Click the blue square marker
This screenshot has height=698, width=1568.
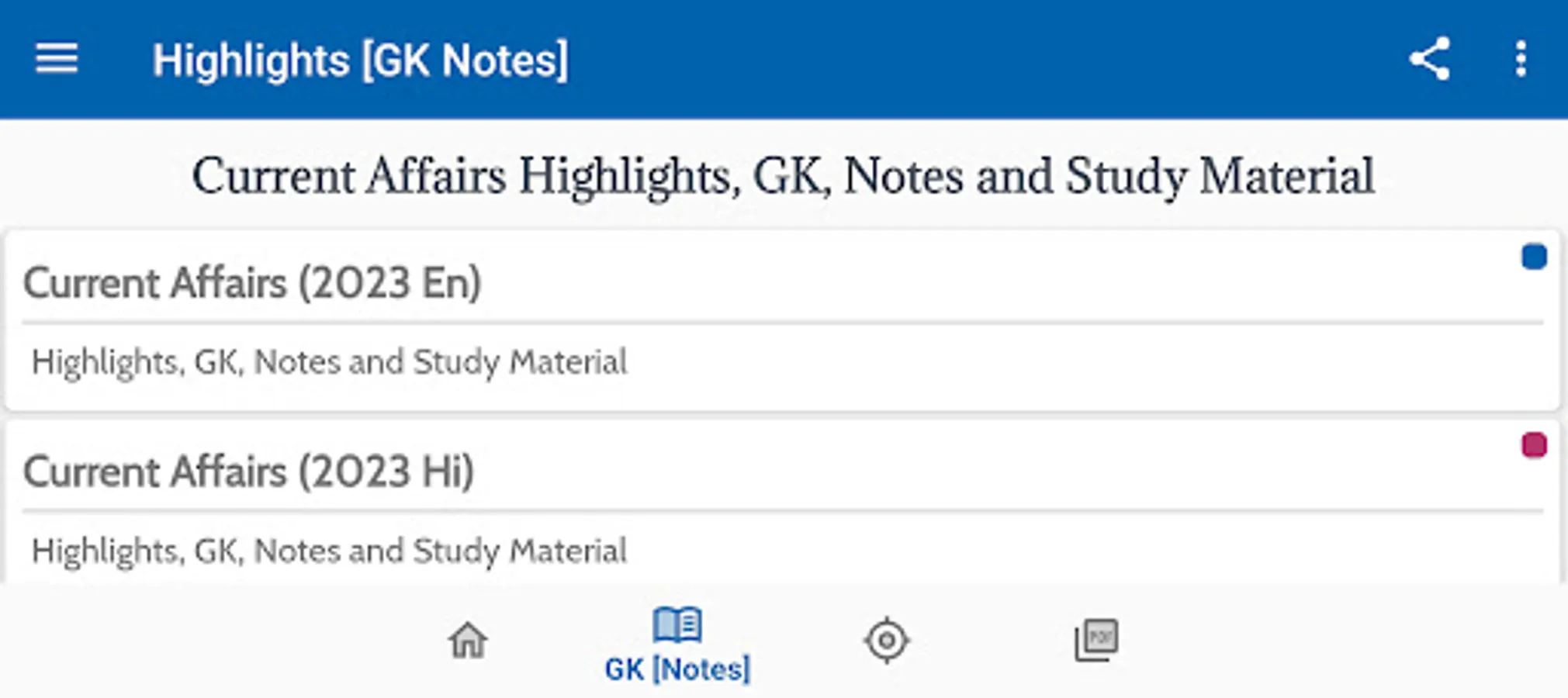[x=1534, y=257]
